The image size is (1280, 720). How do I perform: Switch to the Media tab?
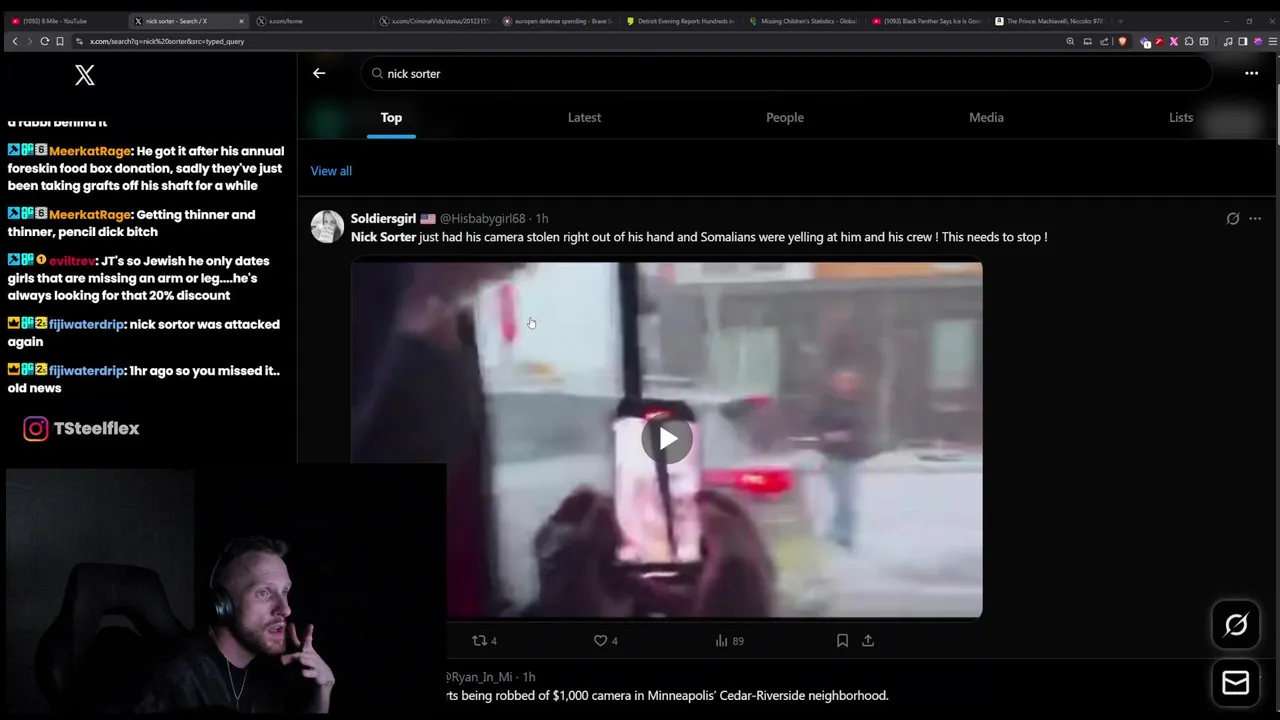(x=986, y=117)
